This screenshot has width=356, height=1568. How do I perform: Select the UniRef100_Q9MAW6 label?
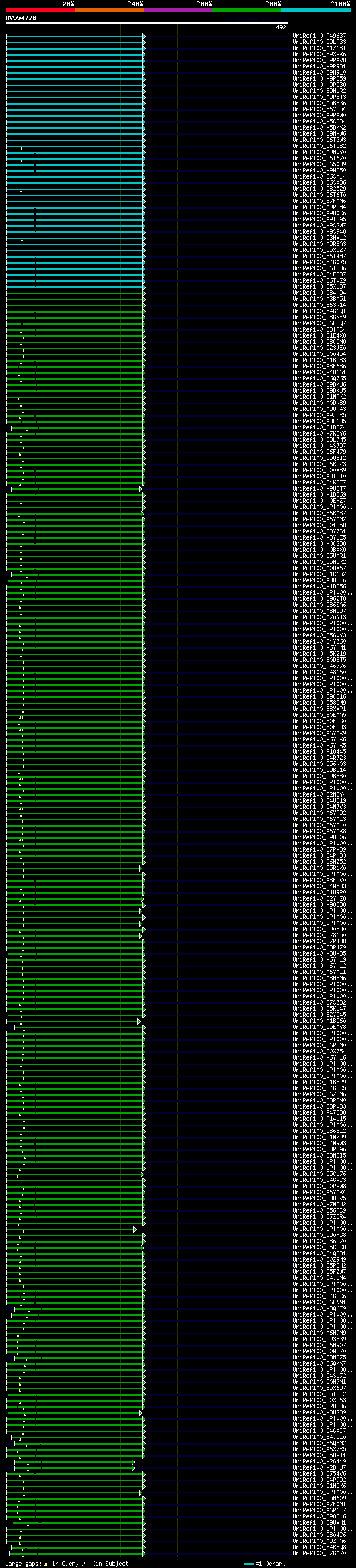click(x=319, y=133)
